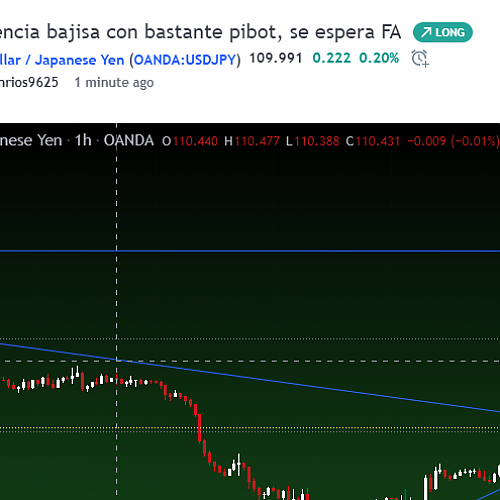500x500 pixels.
Task: Select the blue horizontal line on chart
Action: [x=250, y=251]
